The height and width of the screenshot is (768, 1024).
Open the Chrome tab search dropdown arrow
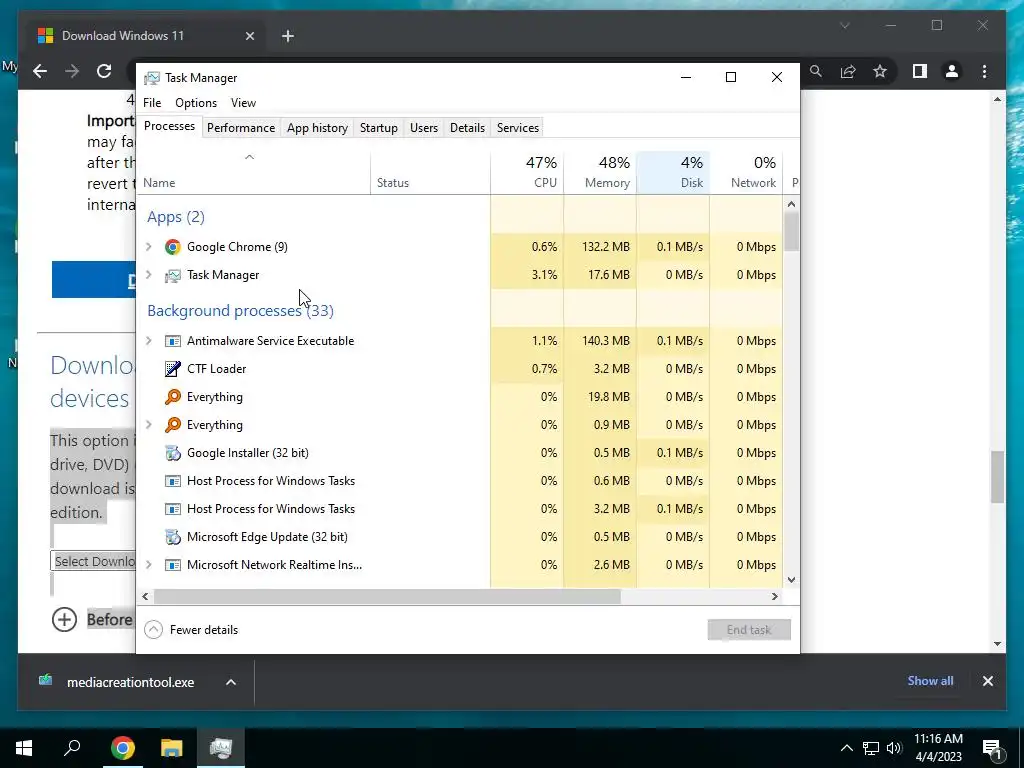844,25
